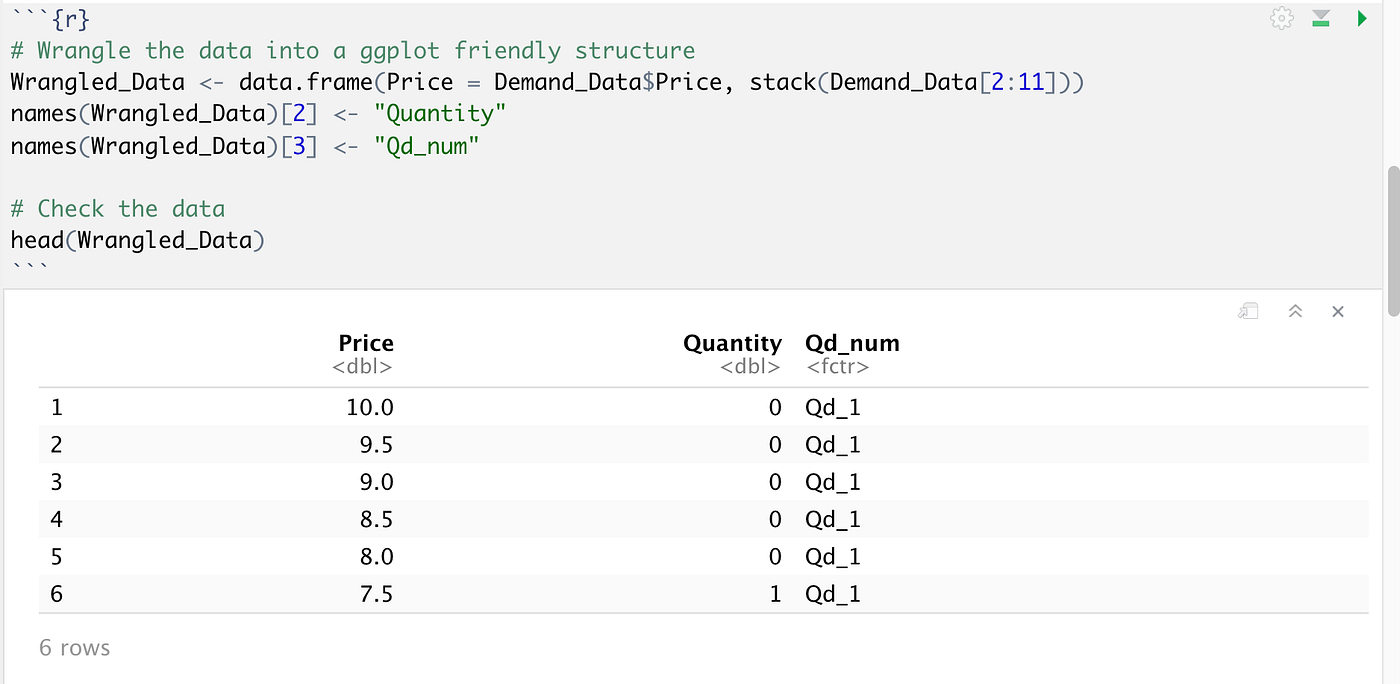Click the Quantity column header
The image size is (1400, 684).
click(x=732, y=343)
